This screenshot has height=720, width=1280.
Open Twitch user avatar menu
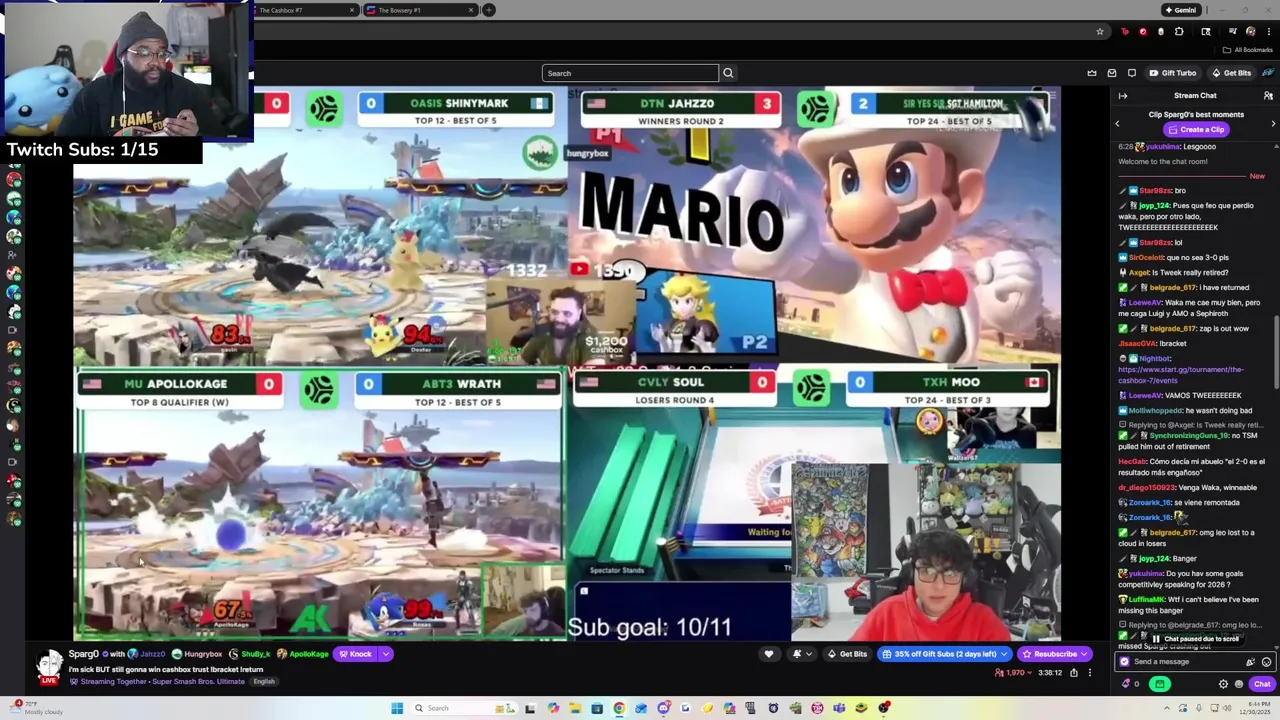[1269, 73]
